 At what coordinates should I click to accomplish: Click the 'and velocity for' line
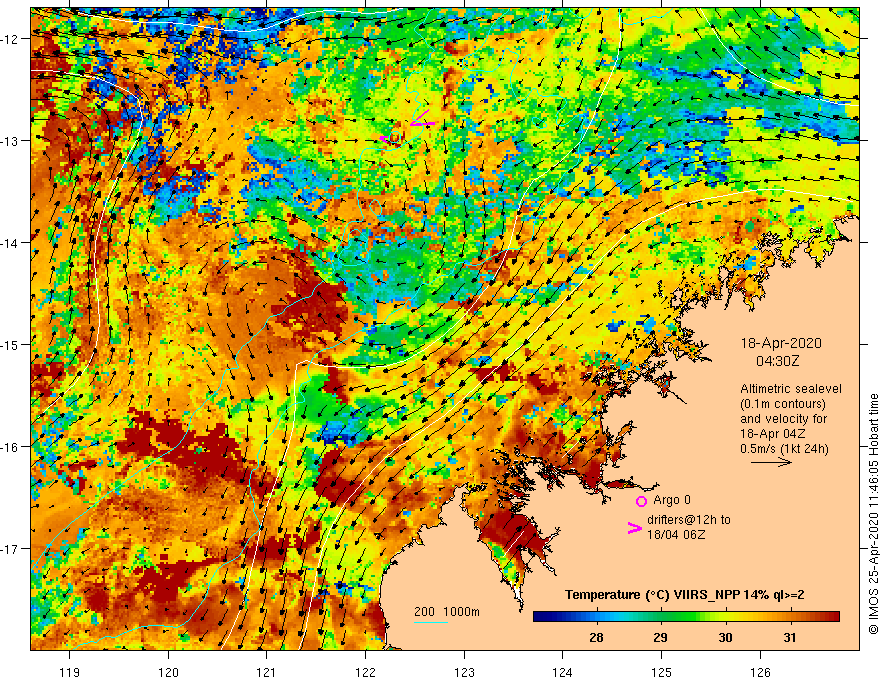pyautogui.click(x=783, y=419)
